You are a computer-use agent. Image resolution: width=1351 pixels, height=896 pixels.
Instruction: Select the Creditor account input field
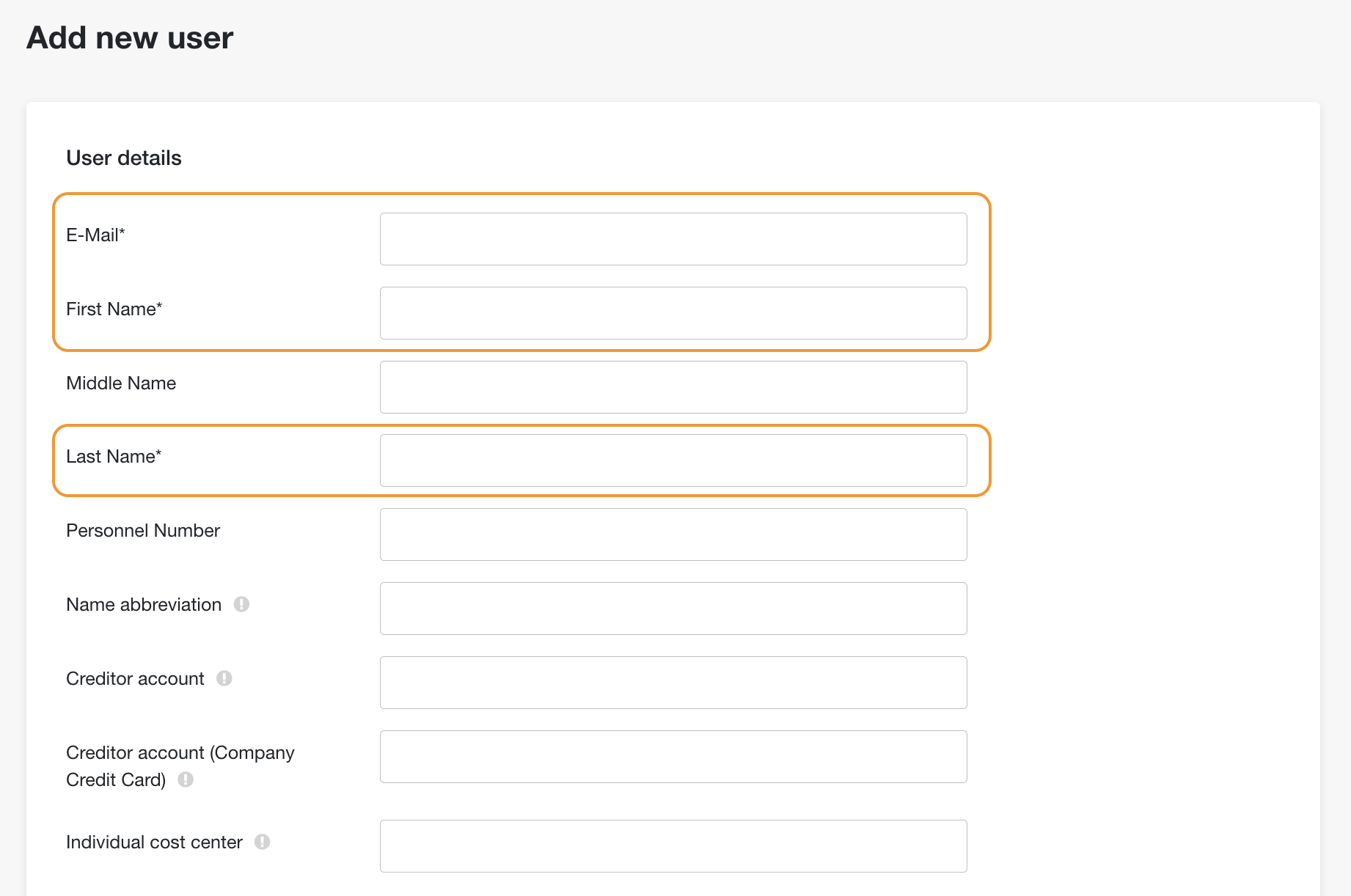(x=673, y=683)
